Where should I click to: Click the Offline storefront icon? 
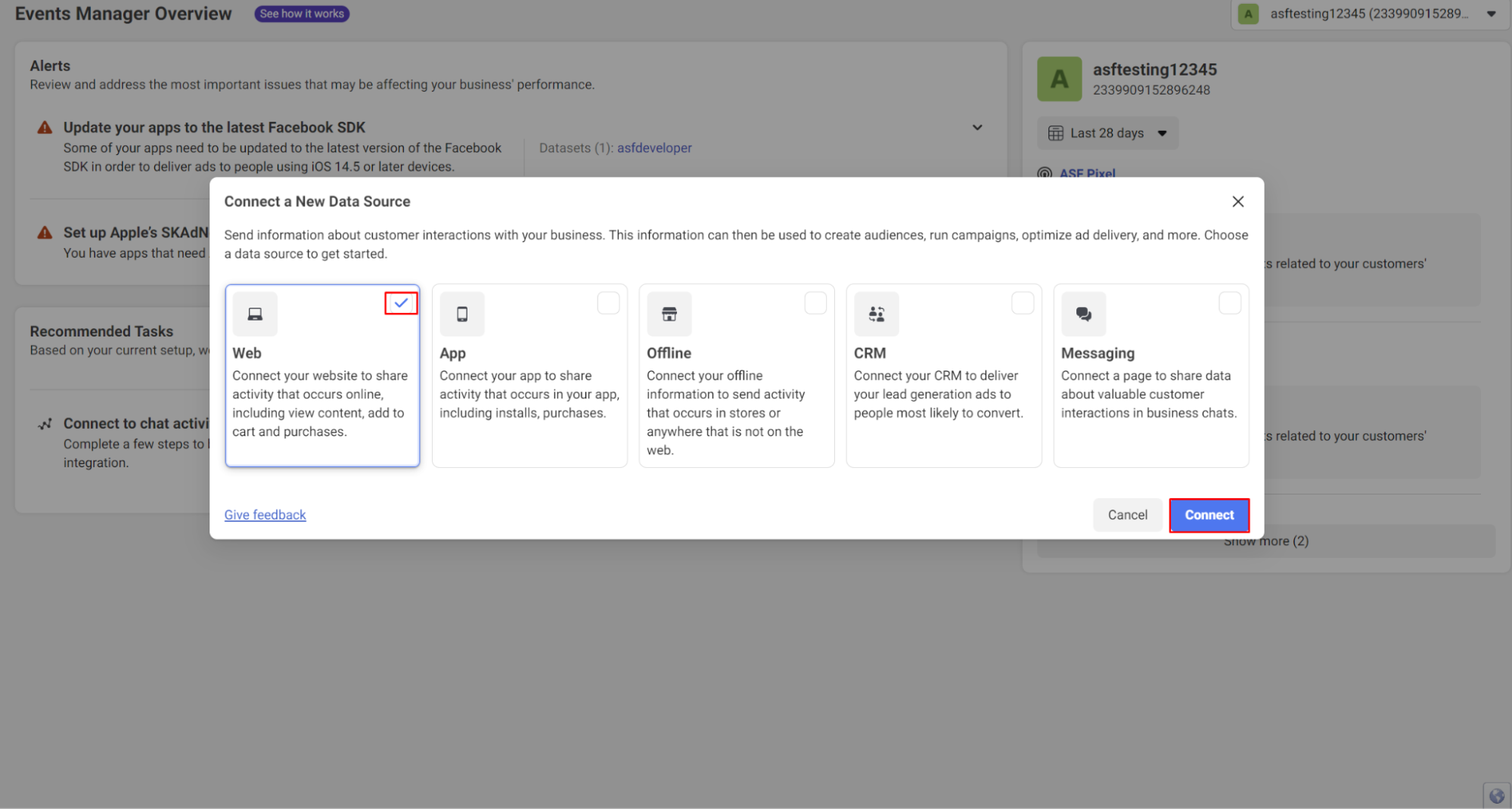669,314
